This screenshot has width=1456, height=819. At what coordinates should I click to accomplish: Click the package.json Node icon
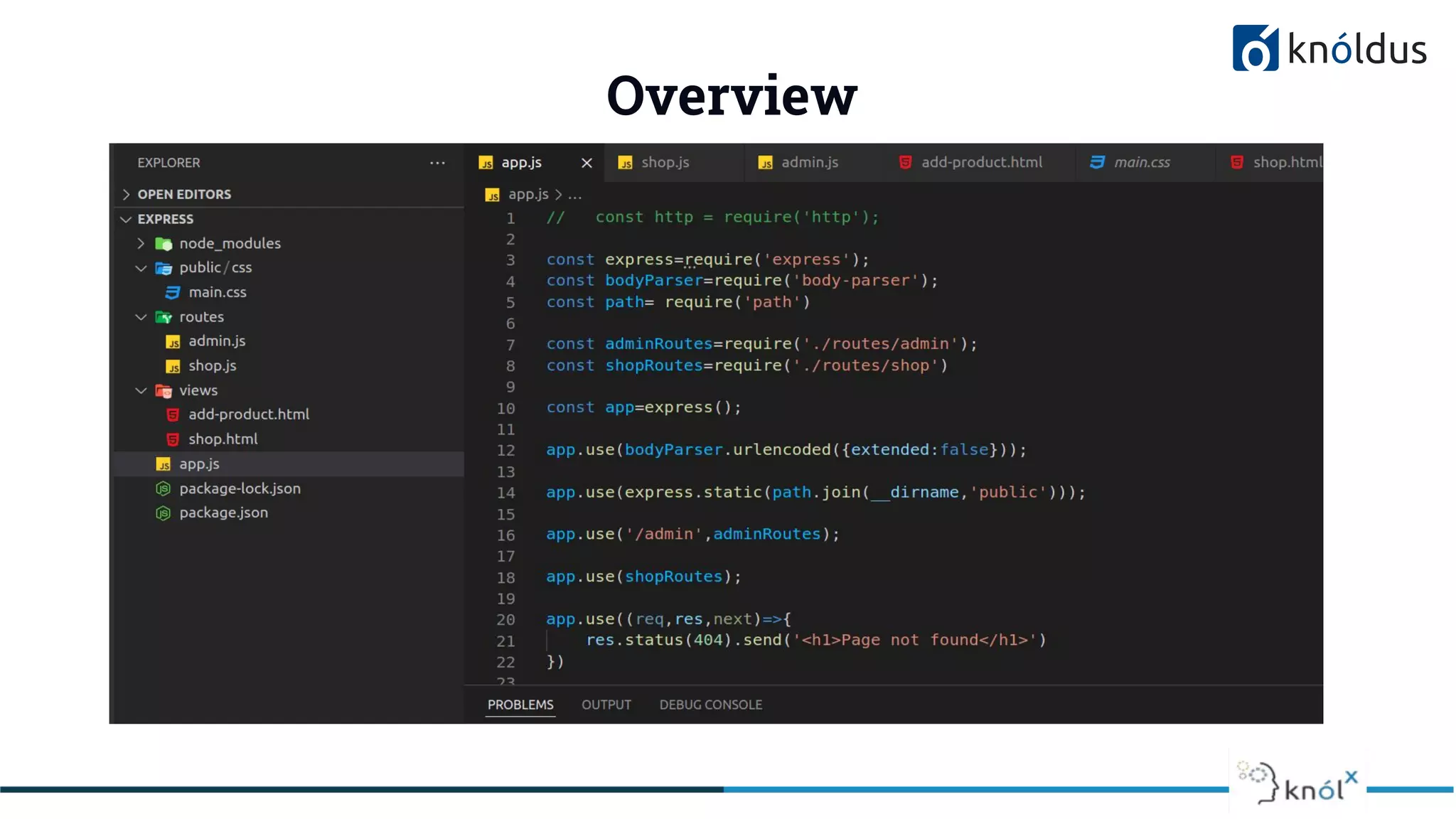point(164,513)
